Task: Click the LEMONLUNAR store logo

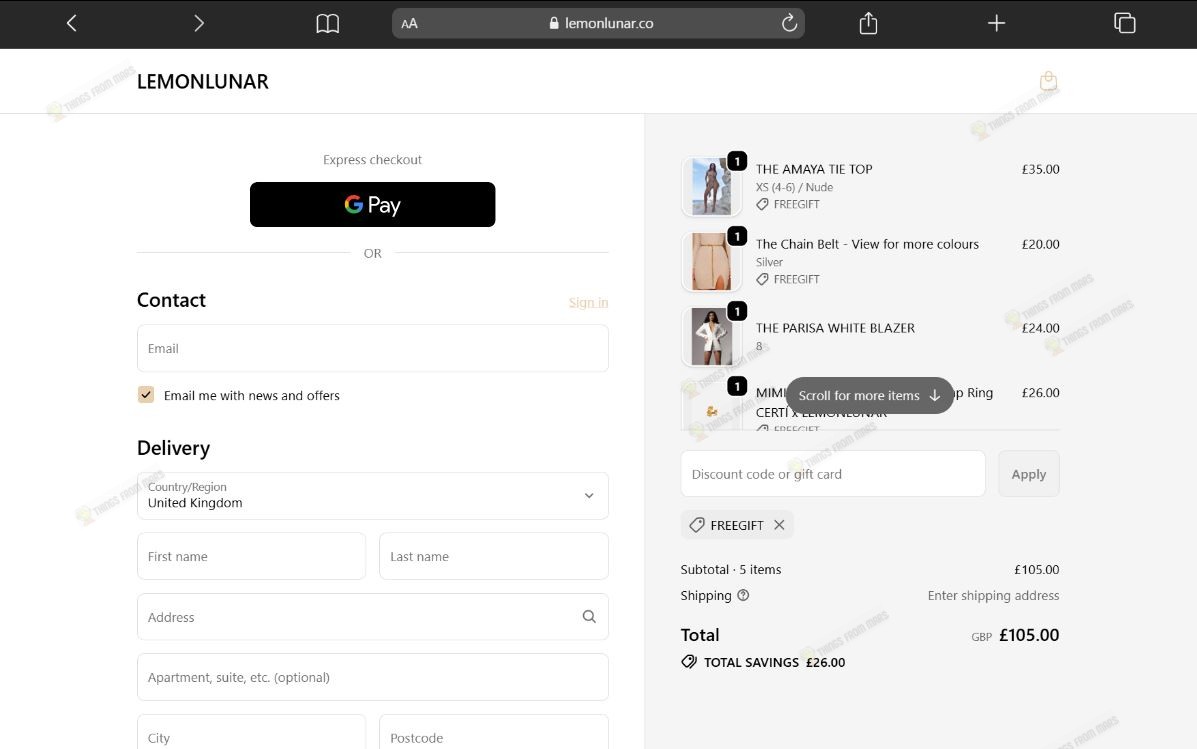Action: pos(203,82)
